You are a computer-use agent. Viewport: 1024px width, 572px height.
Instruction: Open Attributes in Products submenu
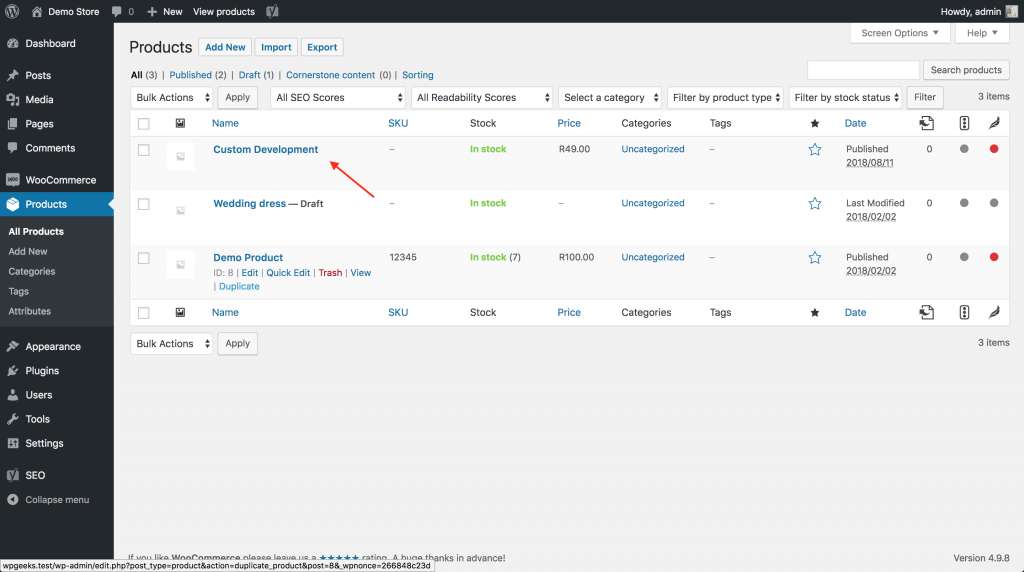[29, 311]
